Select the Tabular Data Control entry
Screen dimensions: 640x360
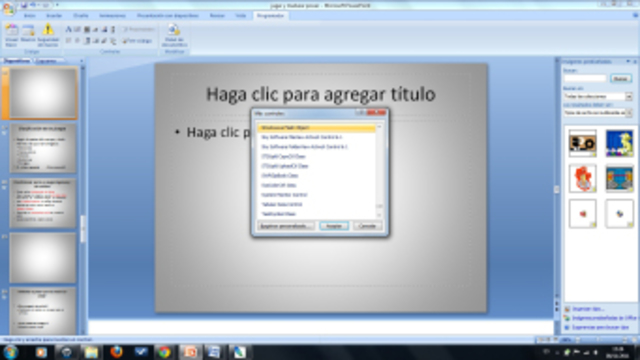(316, 204)
